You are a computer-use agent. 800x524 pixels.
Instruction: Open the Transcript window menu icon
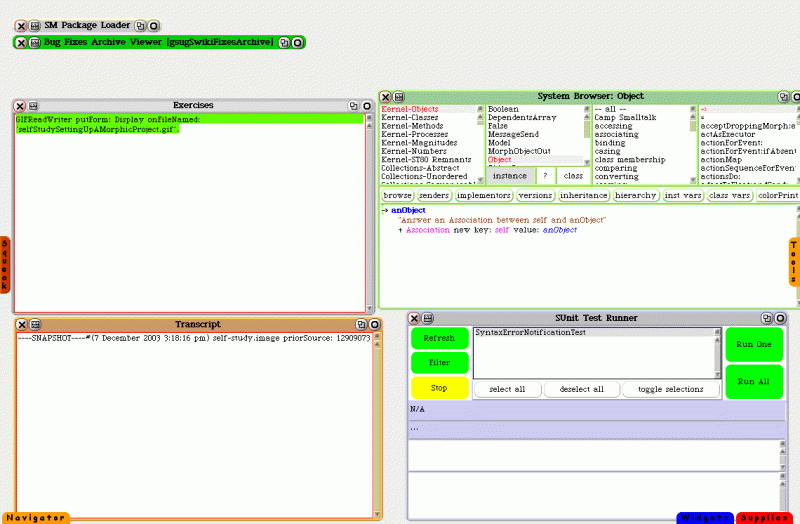[x=35, y=325]
